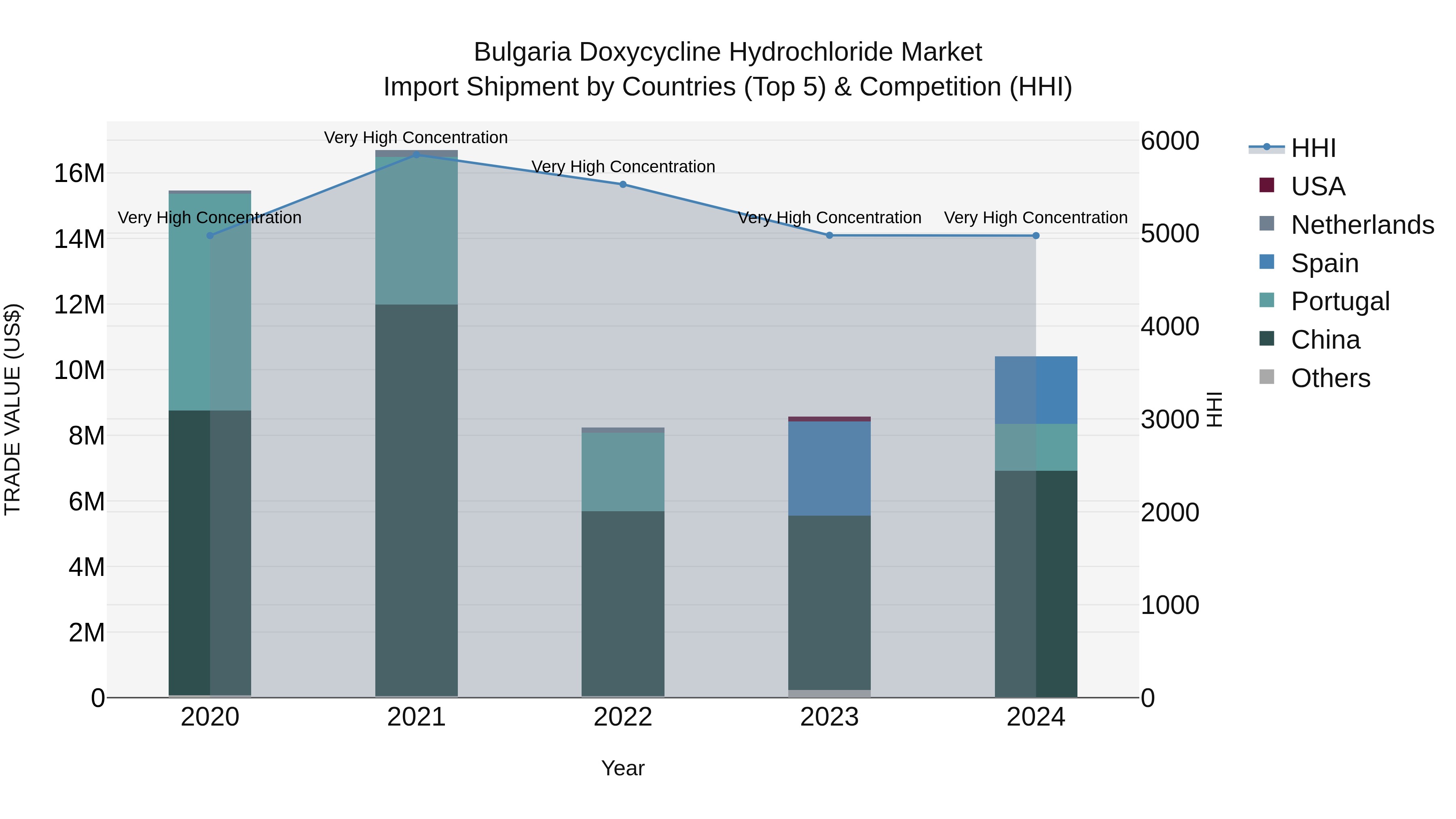Click the Netherlands segment atop 2022 bar
1456x819 pixels.
623,430
